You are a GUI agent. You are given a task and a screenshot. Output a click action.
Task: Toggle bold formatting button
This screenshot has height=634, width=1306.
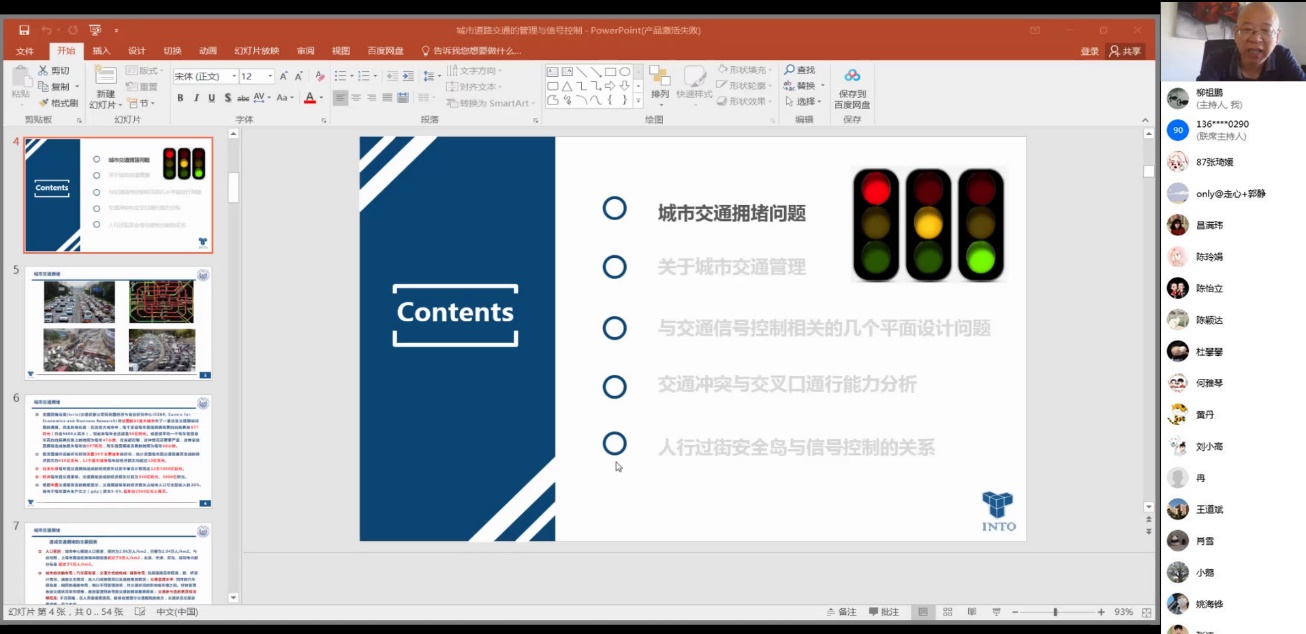(180, 98)
